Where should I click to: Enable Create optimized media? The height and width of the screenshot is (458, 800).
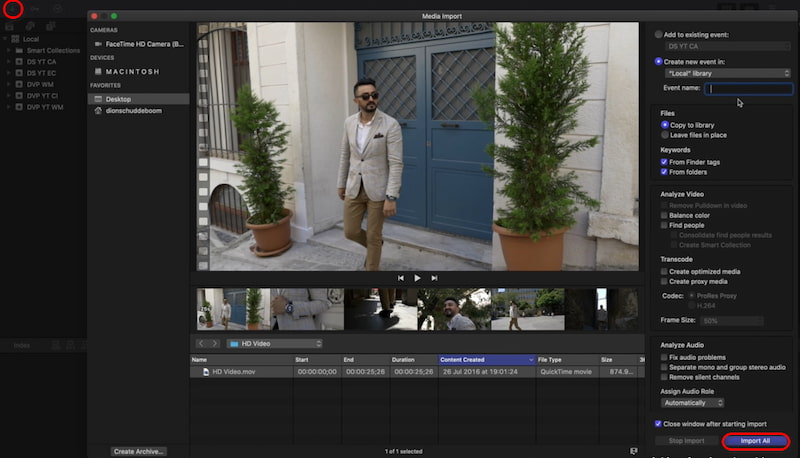(664, 272)
